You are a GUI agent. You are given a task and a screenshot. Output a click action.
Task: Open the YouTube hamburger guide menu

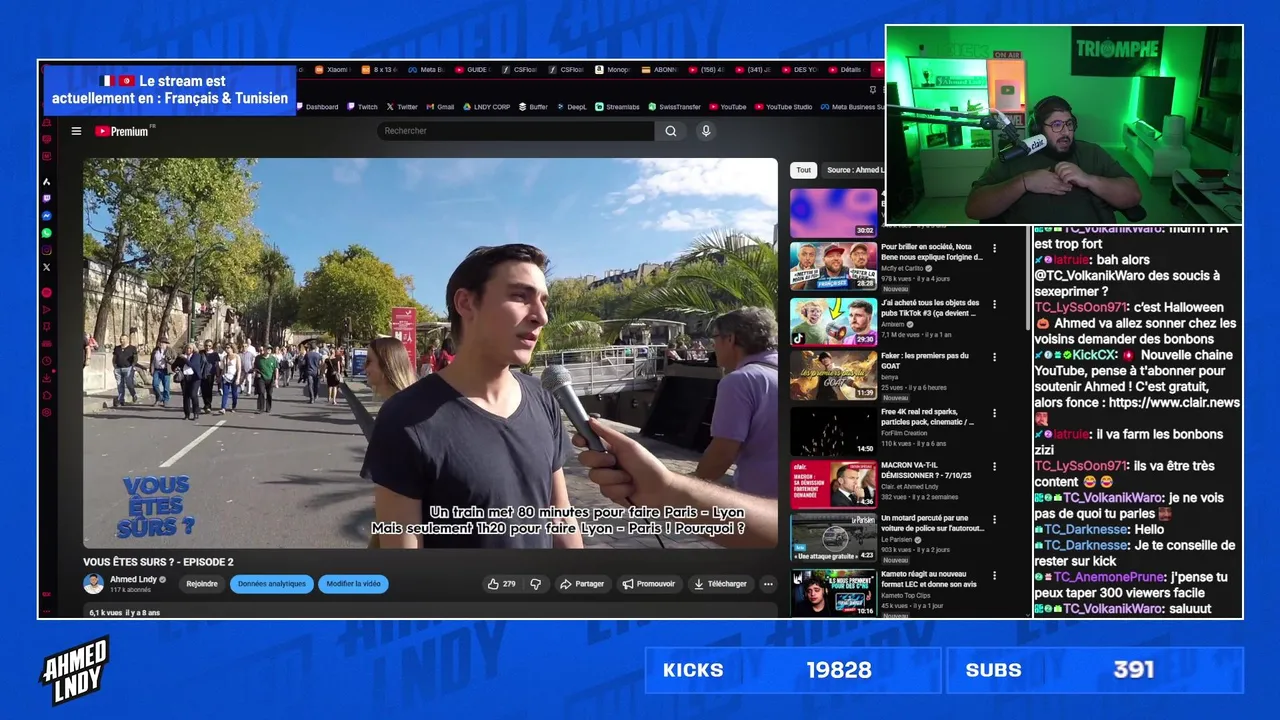[x=76, y=131]
